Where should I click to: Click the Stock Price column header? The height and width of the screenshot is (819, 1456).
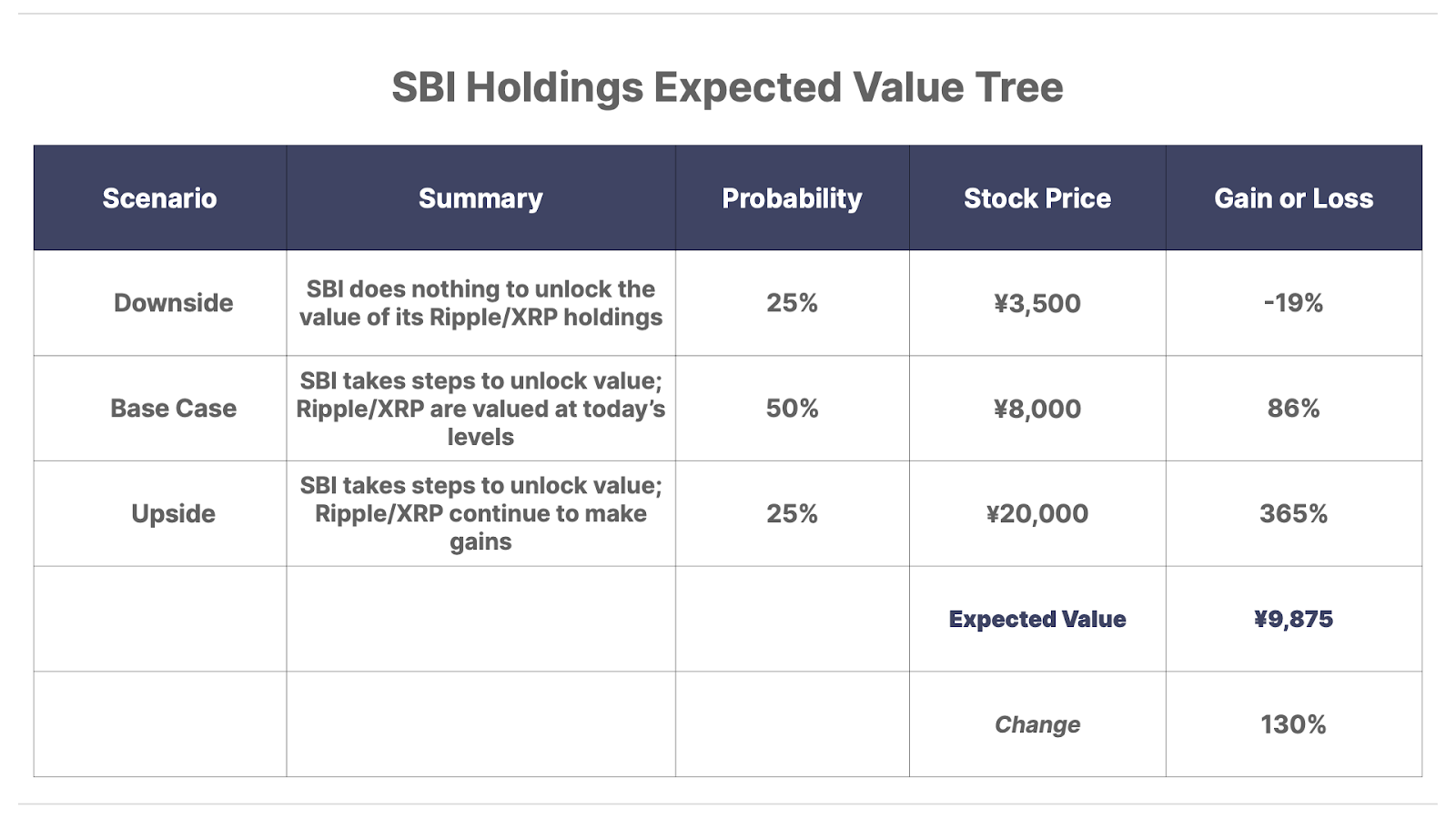click(x=1037, y=198)
